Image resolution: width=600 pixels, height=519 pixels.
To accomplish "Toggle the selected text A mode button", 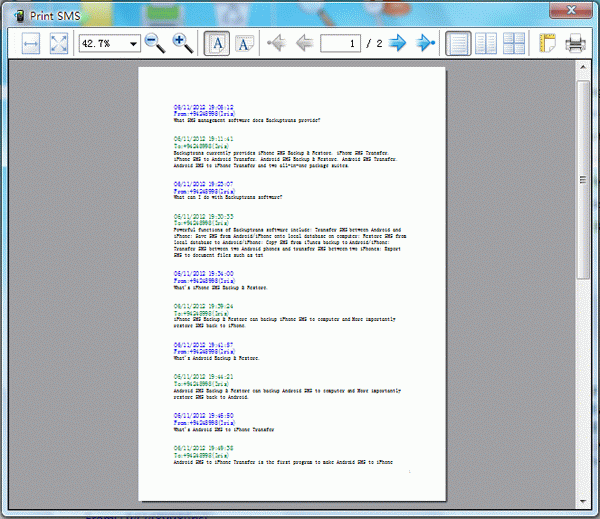I will click(217, 43).
